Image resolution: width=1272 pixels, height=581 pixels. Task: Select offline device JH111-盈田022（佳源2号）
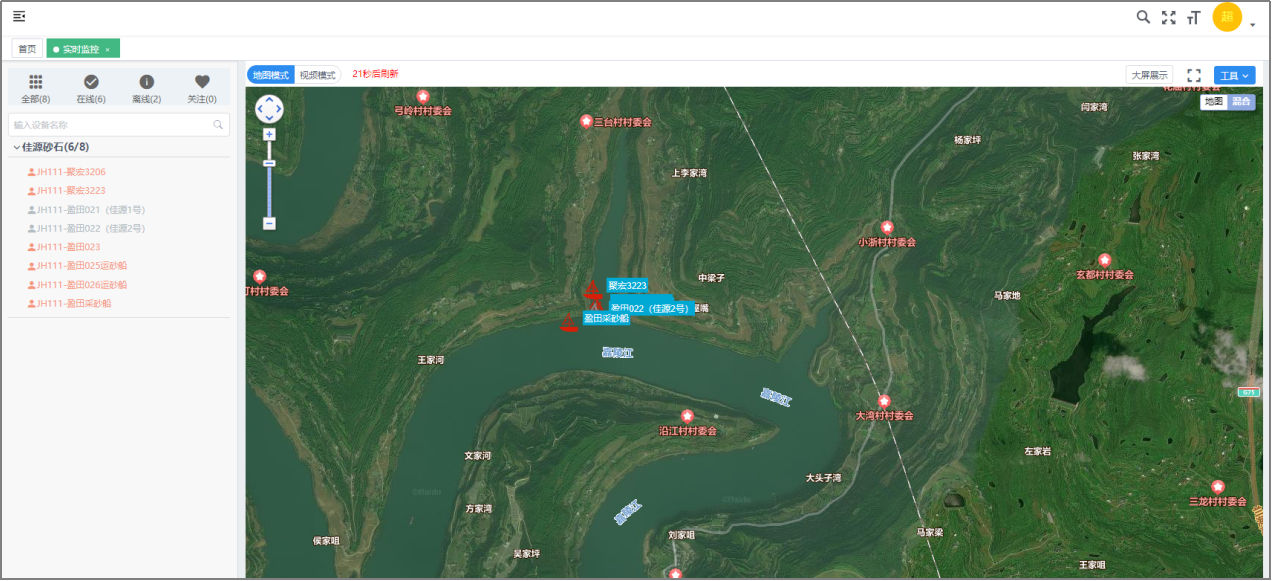point(87,228)
